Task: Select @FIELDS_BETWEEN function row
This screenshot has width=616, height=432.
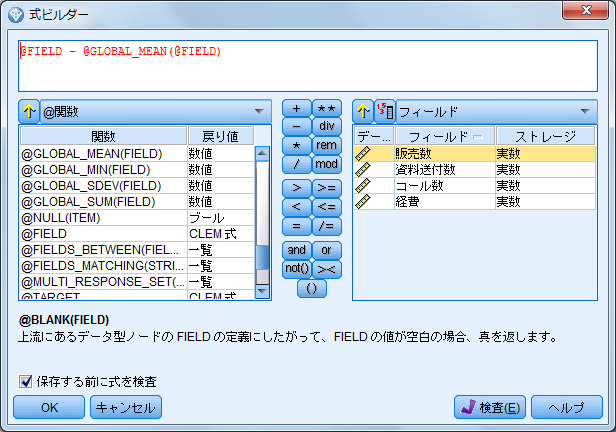Action: coord(137,250)
